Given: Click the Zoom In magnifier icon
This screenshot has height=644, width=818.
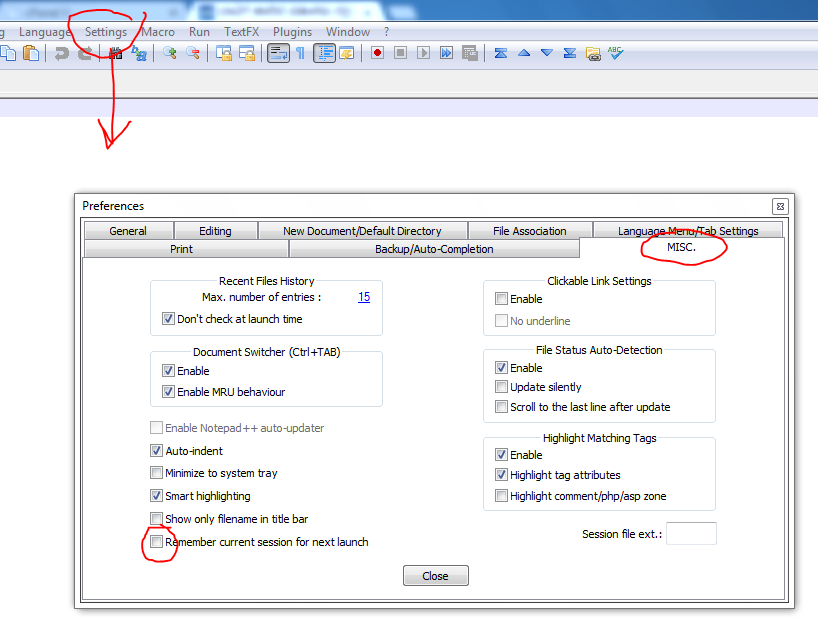Looking at the screenshot, I should 169,53.
